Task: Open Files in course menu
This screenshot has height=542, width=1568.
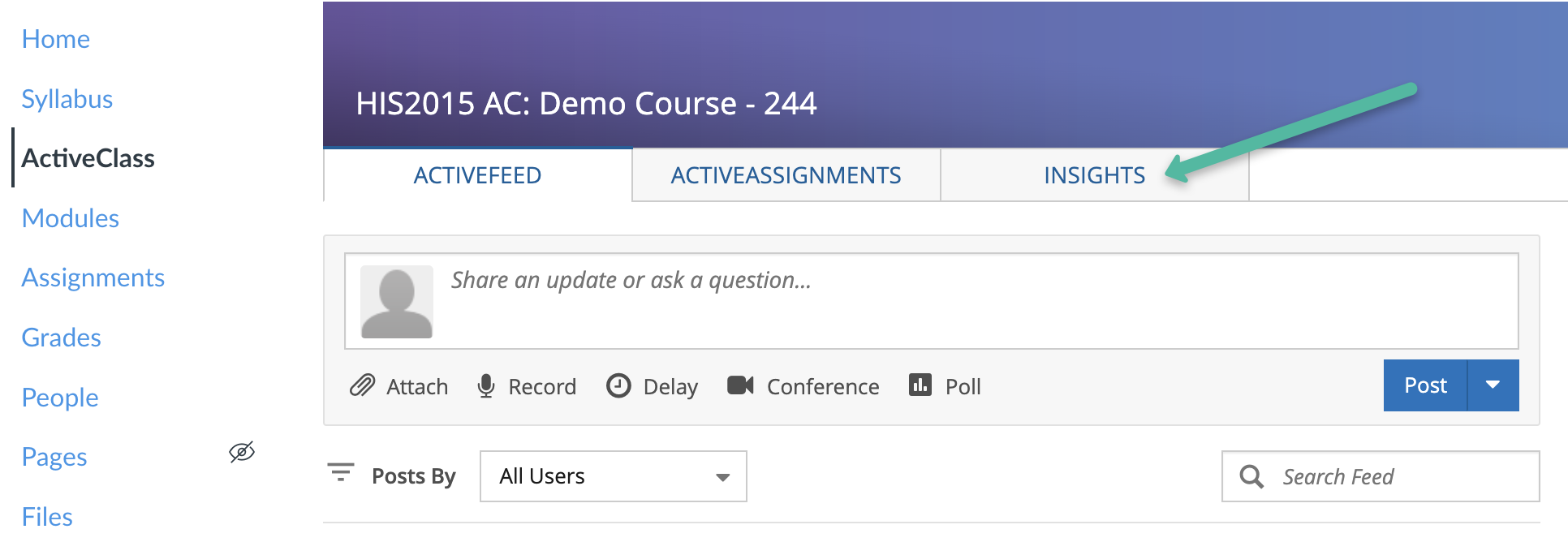Action: tap(47, 517)
